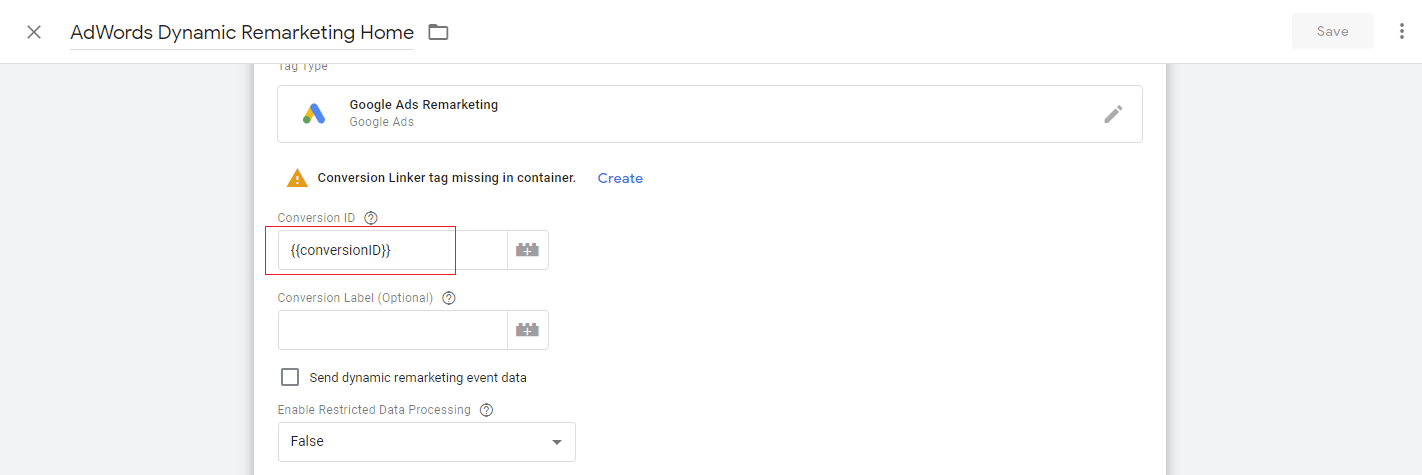Click the folder icon beside tag name

438,32
